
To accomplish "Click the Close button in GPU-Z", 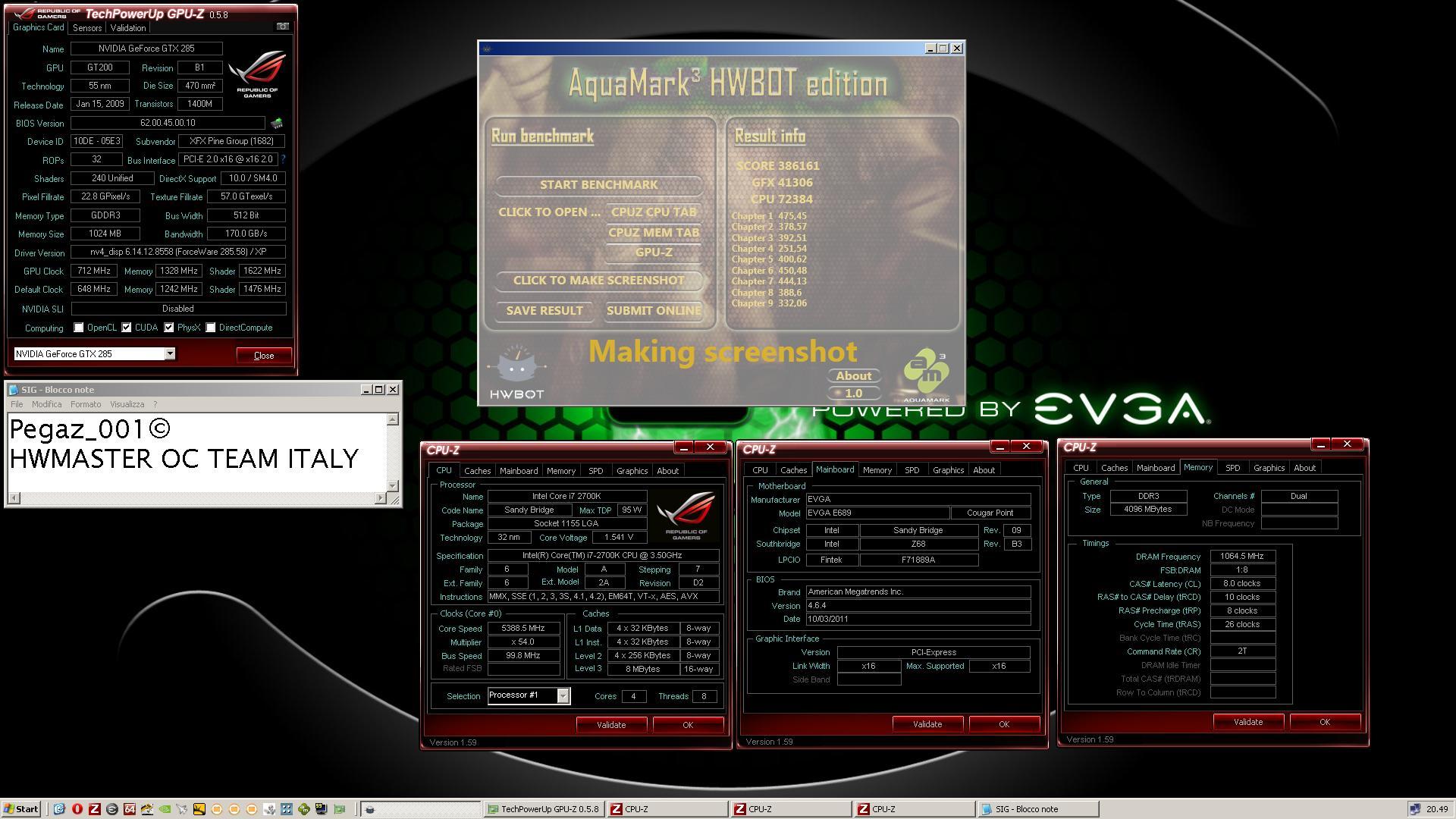I will 263,356.
